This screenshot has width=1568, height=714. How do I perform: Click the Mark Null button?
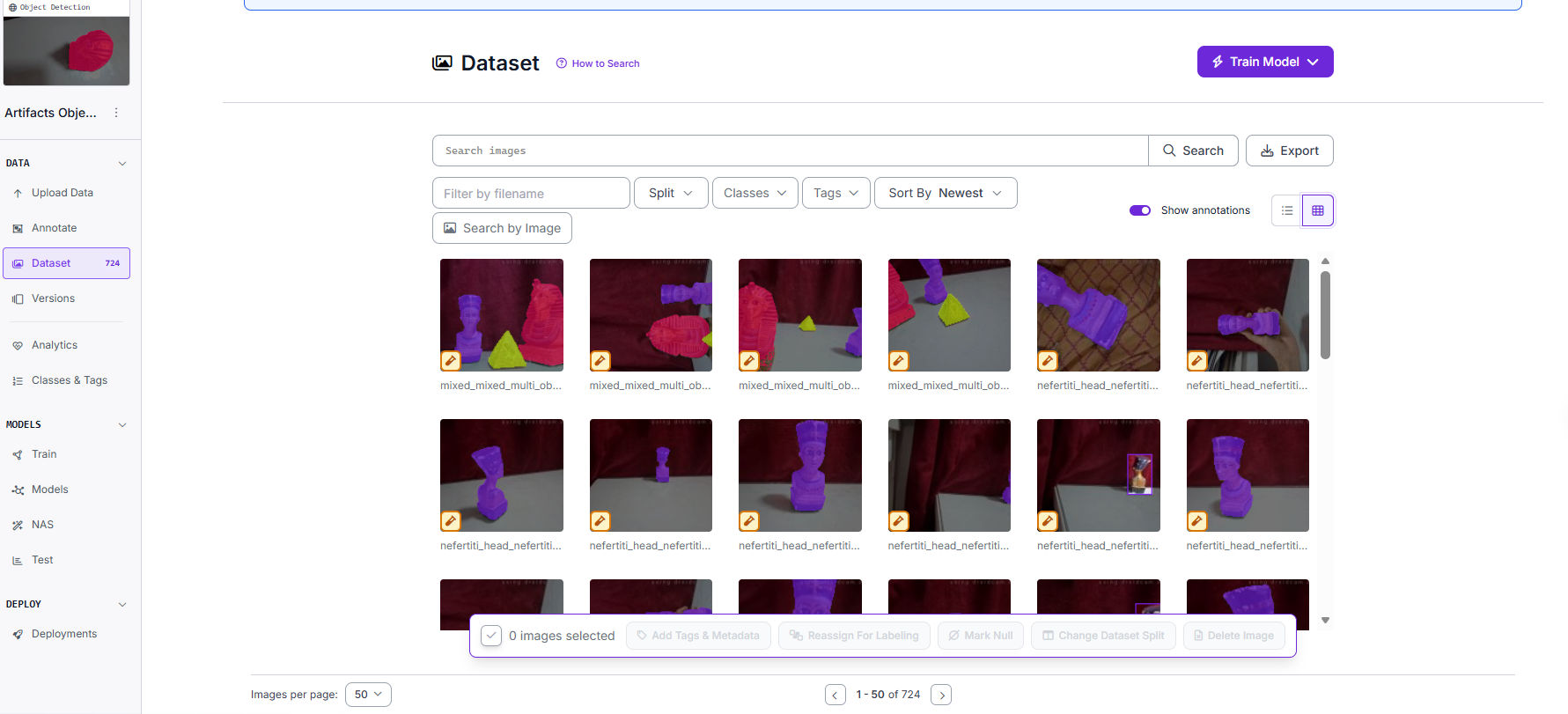(980, 636)
